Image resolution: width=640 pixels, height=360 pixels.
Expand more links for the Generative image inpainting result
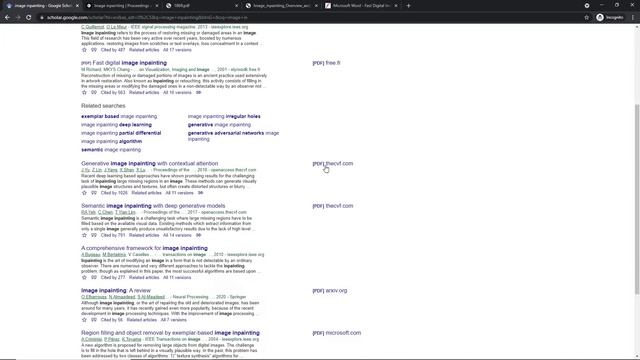click(200, 193)
